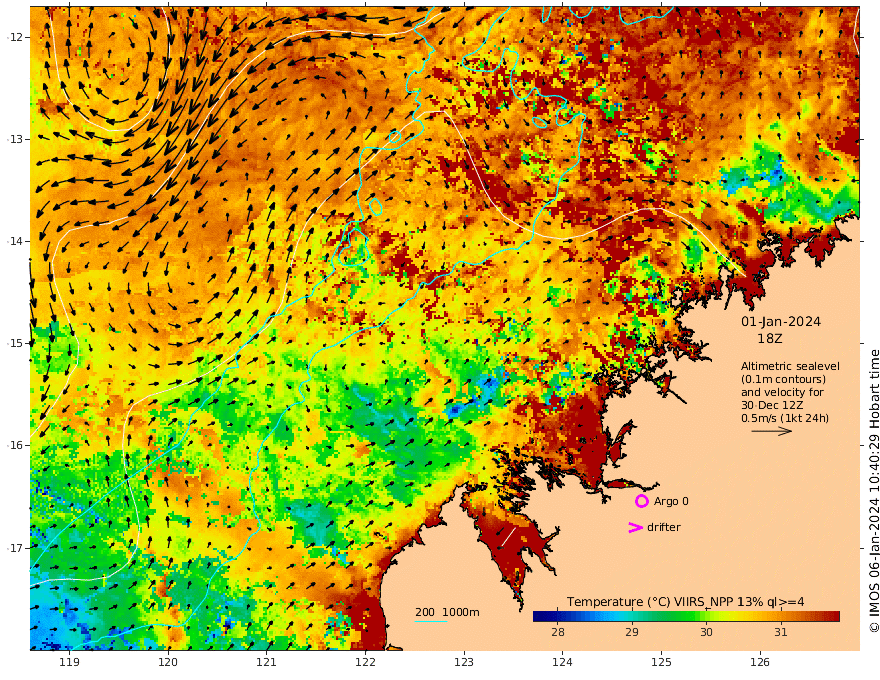
Task: Click the '30 Dec 12Z' velocity date text
Action: (772, 405)
